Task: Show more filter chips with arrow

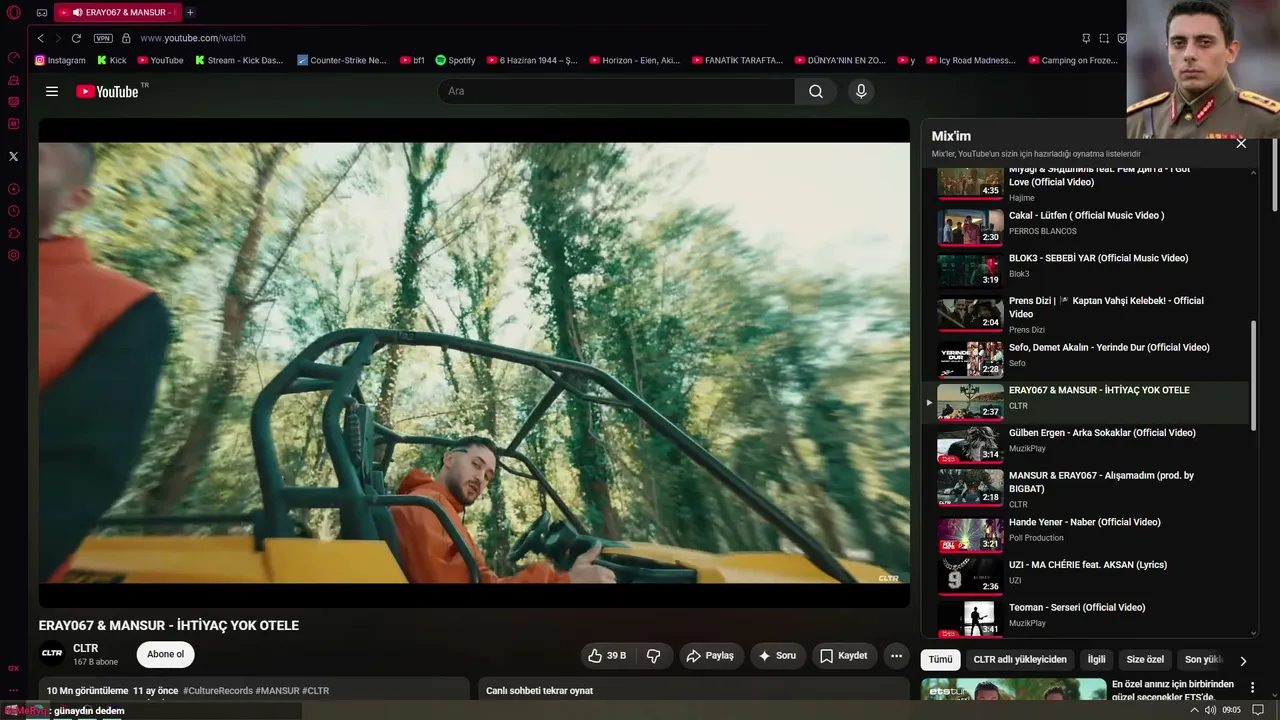Action: point(1243,660)
